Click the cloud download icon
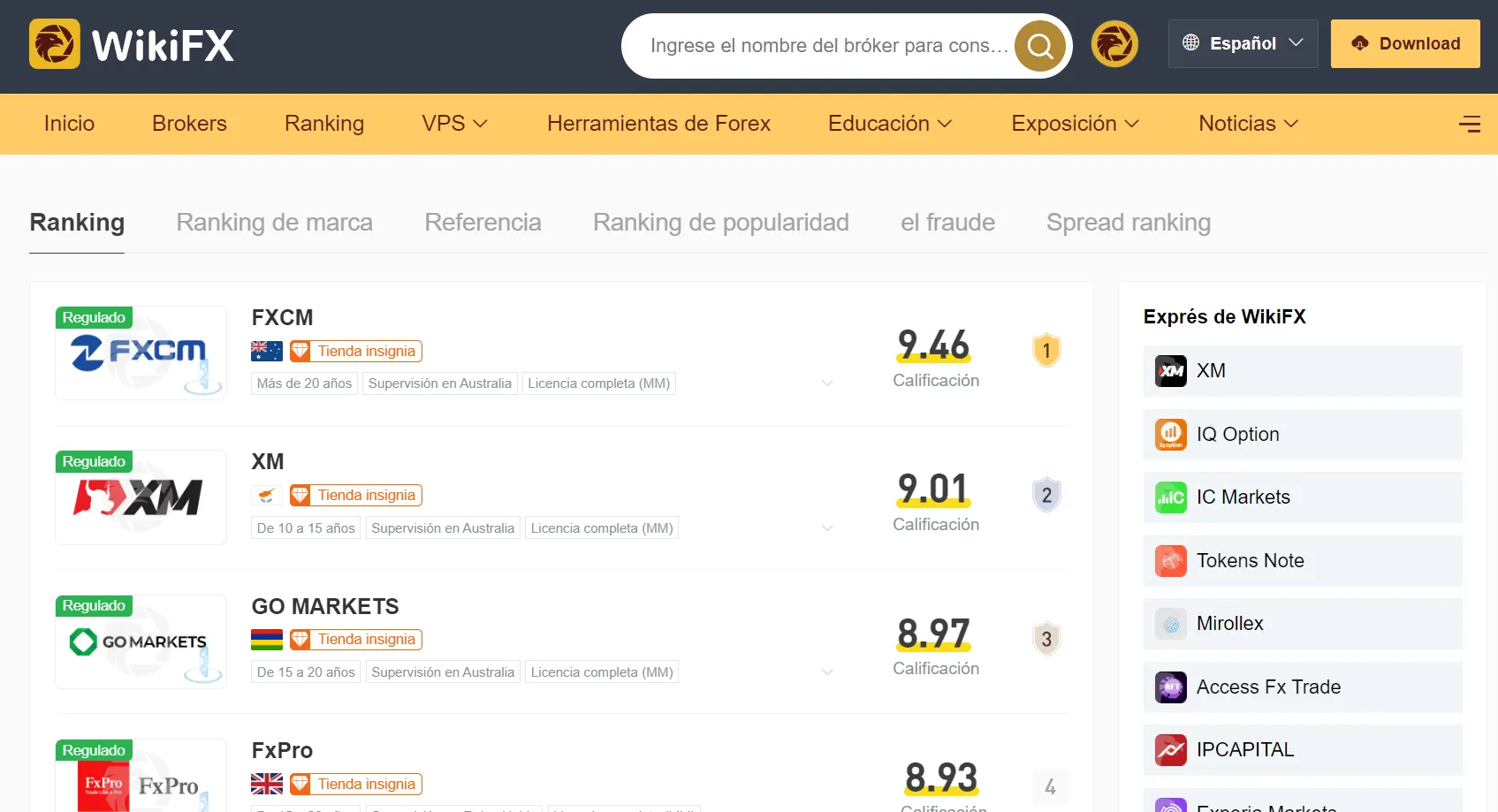The width and height of the screenshot is (1498, 812). click(1359, 43)
